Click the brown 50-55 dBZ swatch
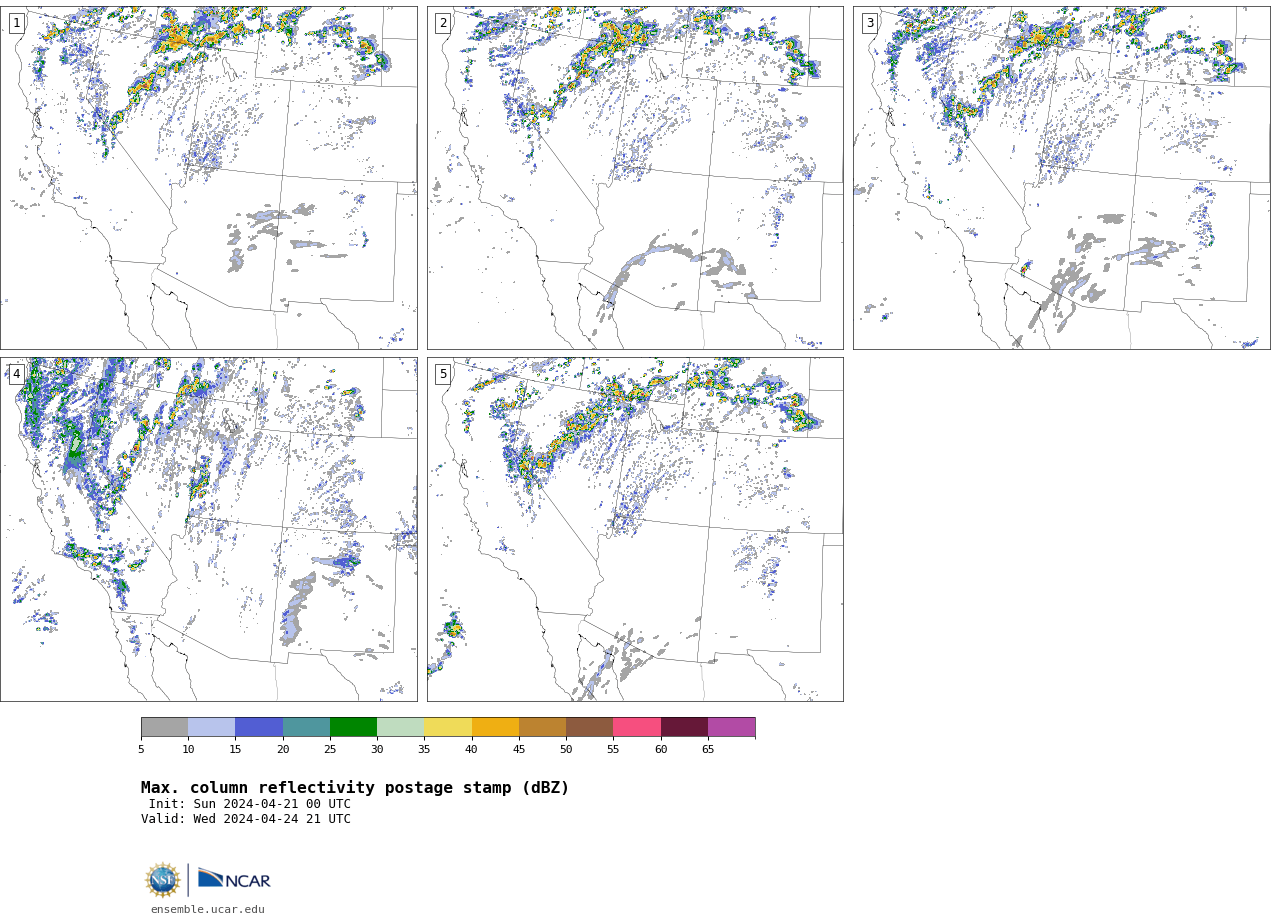 [x=589, y=727]
